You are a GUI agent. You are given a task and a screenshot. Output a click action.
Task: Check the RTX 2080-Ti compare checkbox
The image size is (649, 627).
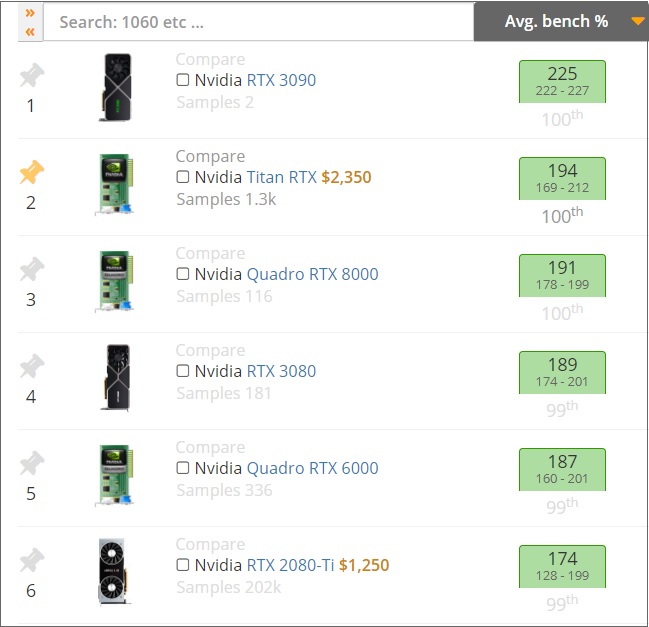pos(183,565)
